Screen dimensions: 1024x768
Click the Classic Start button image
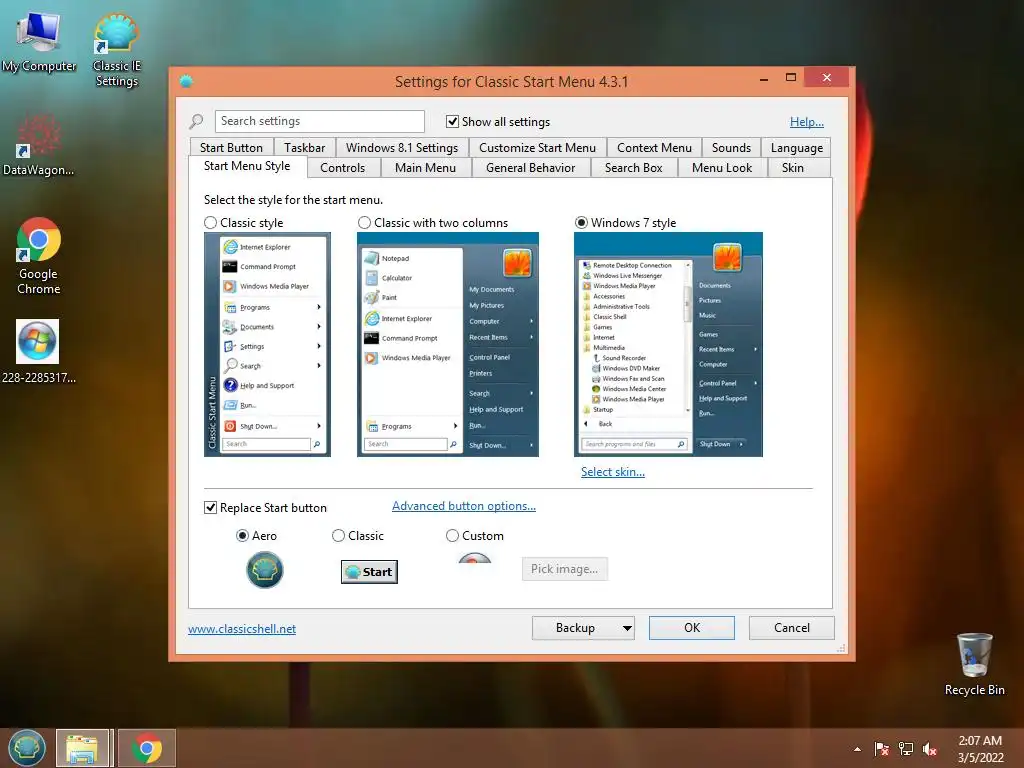coord(369,572)
